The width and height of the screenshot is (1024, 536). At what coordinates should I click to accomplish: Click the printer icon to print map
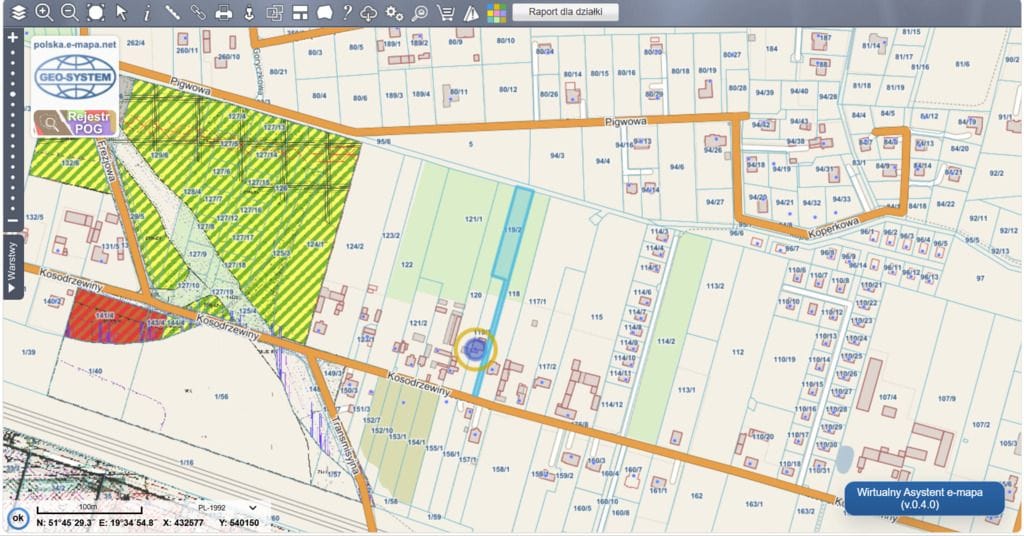point(224,13)
